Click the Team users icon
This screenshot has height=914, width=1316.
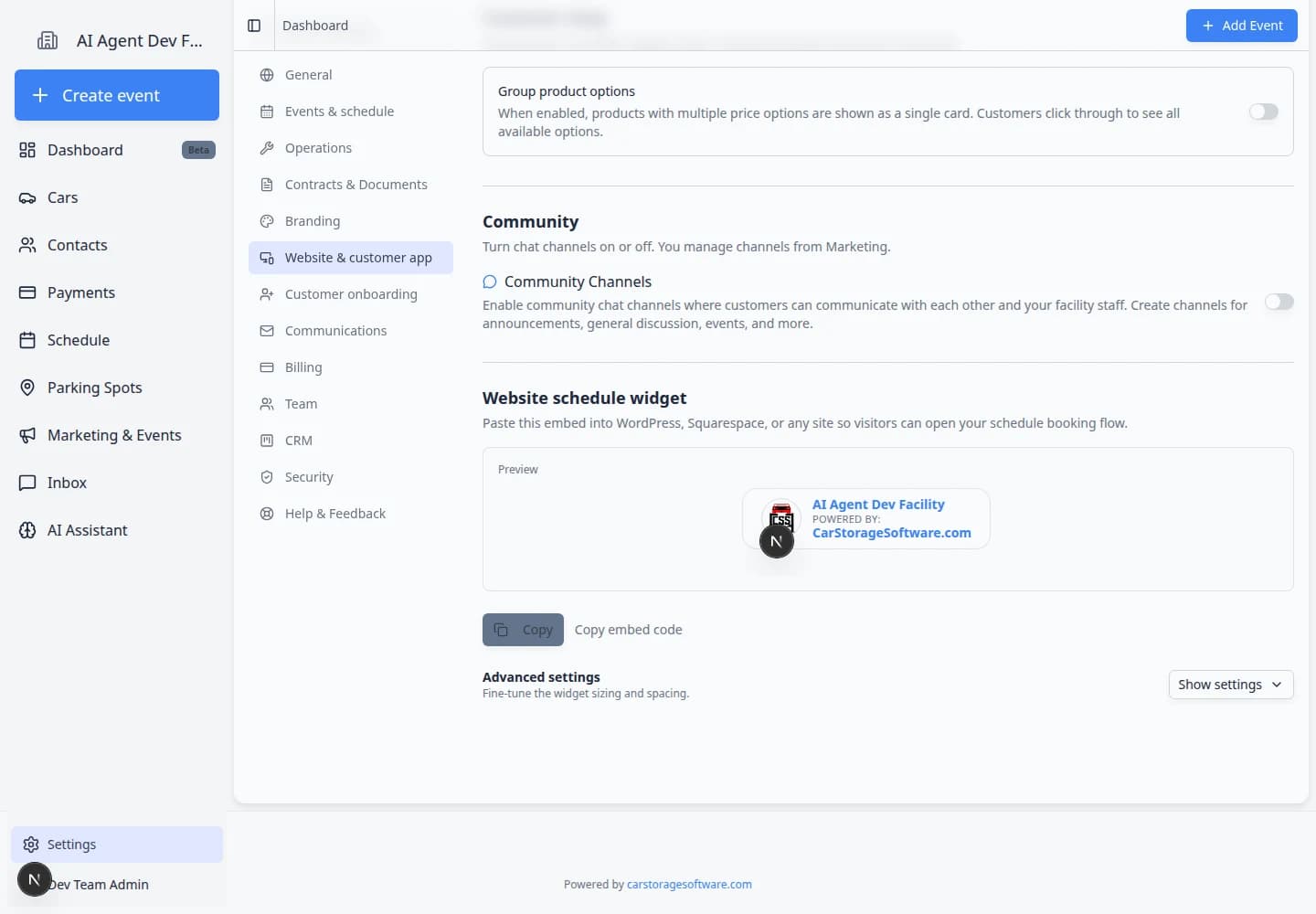click(267, 404)
